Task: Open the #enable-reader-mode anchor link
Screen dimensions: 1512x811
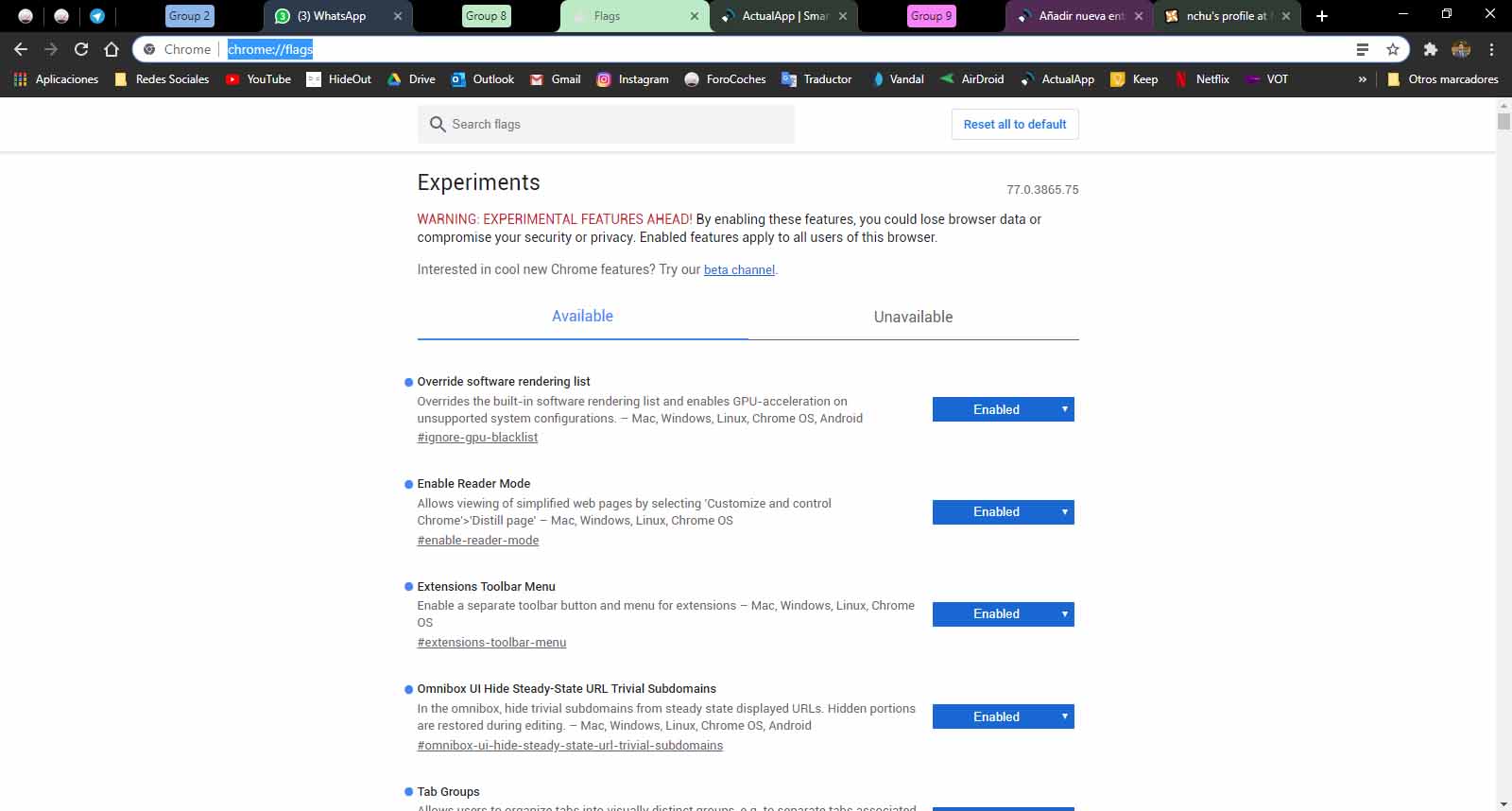Action: 478,541
